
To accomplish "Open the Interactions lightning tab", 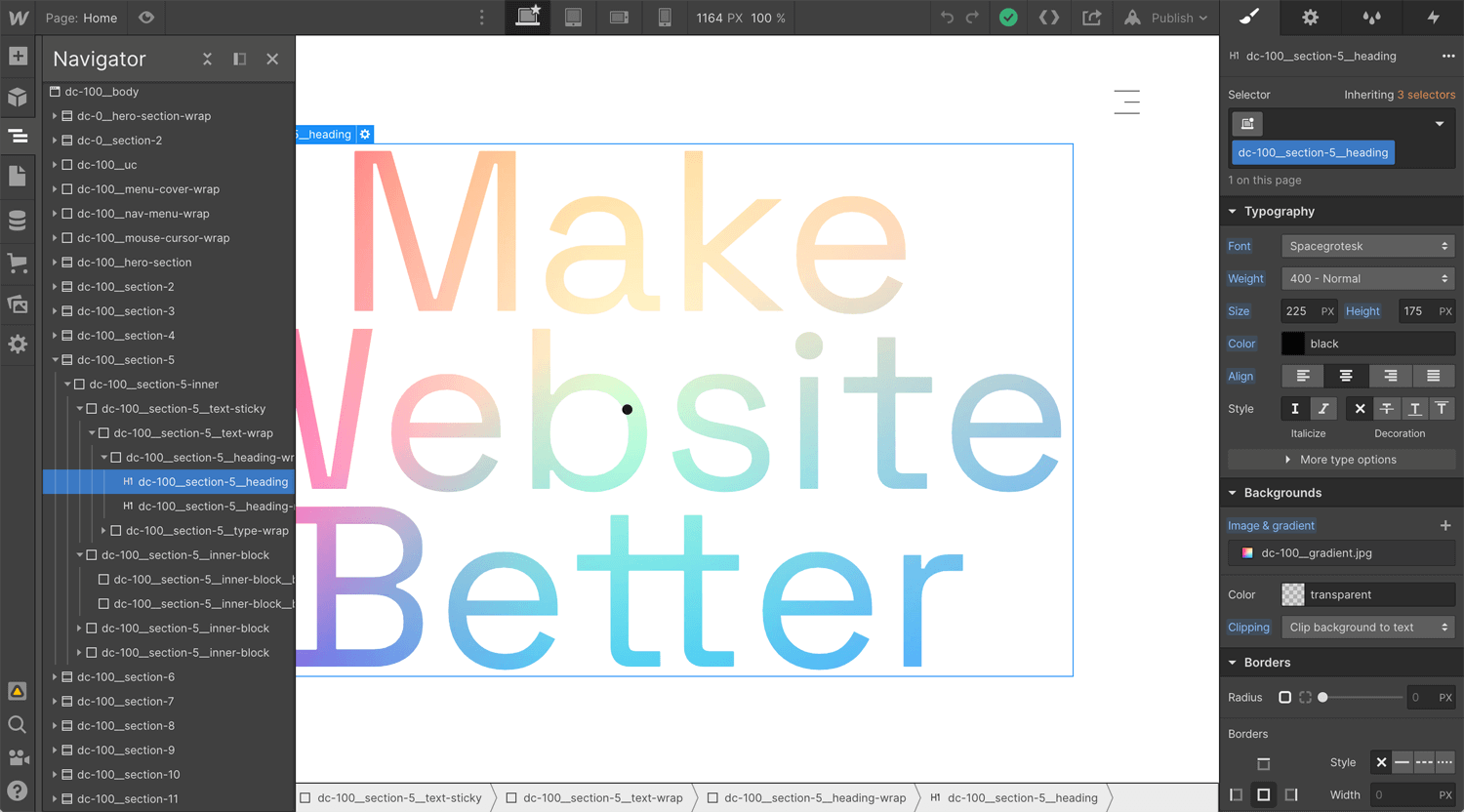I will [1433, 18].
